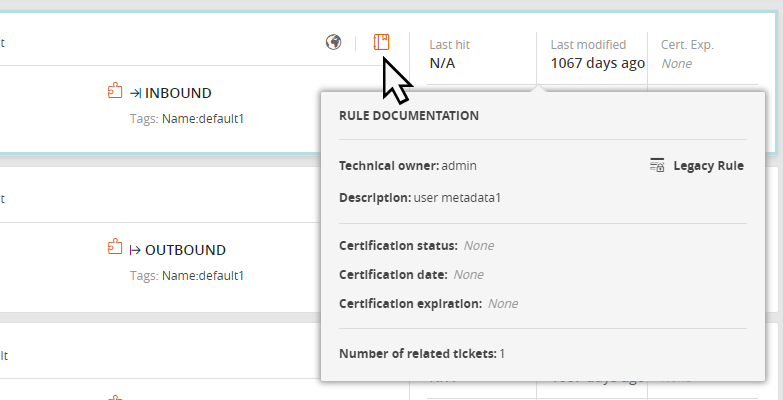The image size is (783, 400).
Task: Click the orange icon left of INBOUND
Action: pos(115,92)
